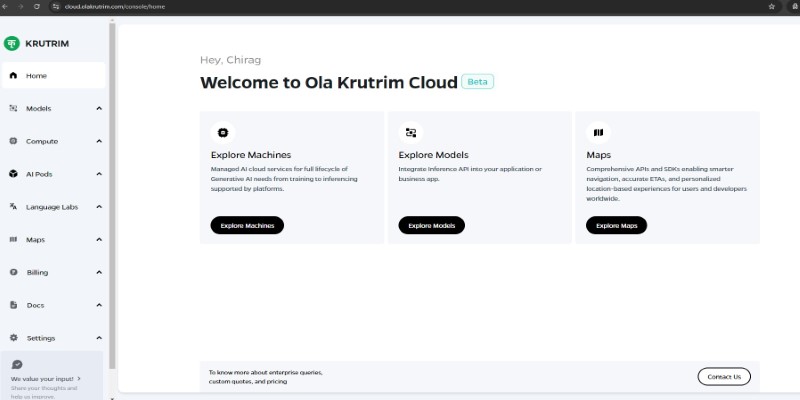800x400 pixels.
Task: Click the Maps card title
Action: coord(598,155)
